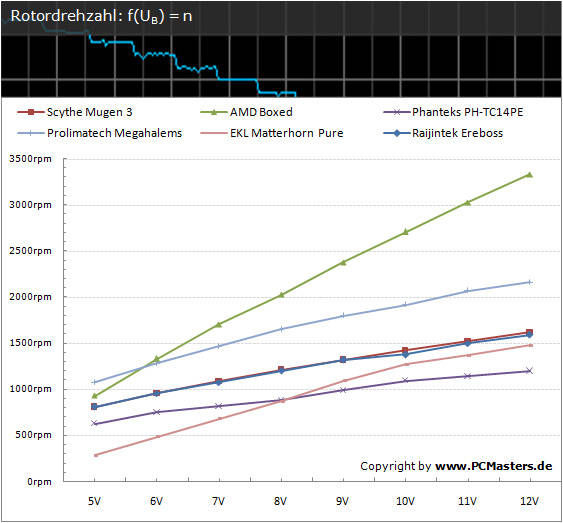Click the 2000rpm axis label
The width and height of the screenshot is (563, 523).
point(31,297)
